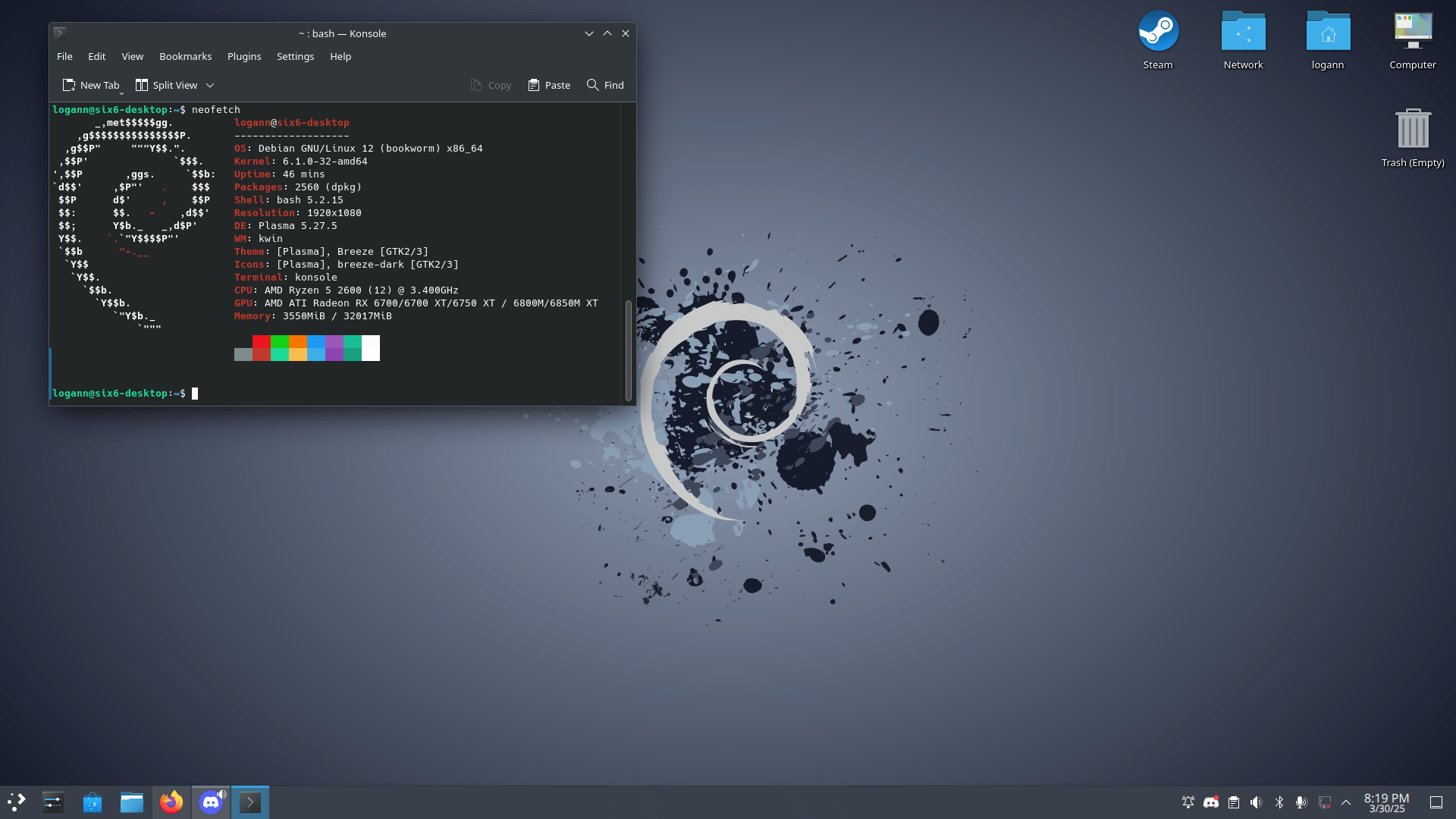Image resolution: width=1456 pixels, height=819 pixels.
Task: Open Konsole Edit menu
Action: pyautogui.click(x=96, y=56)
